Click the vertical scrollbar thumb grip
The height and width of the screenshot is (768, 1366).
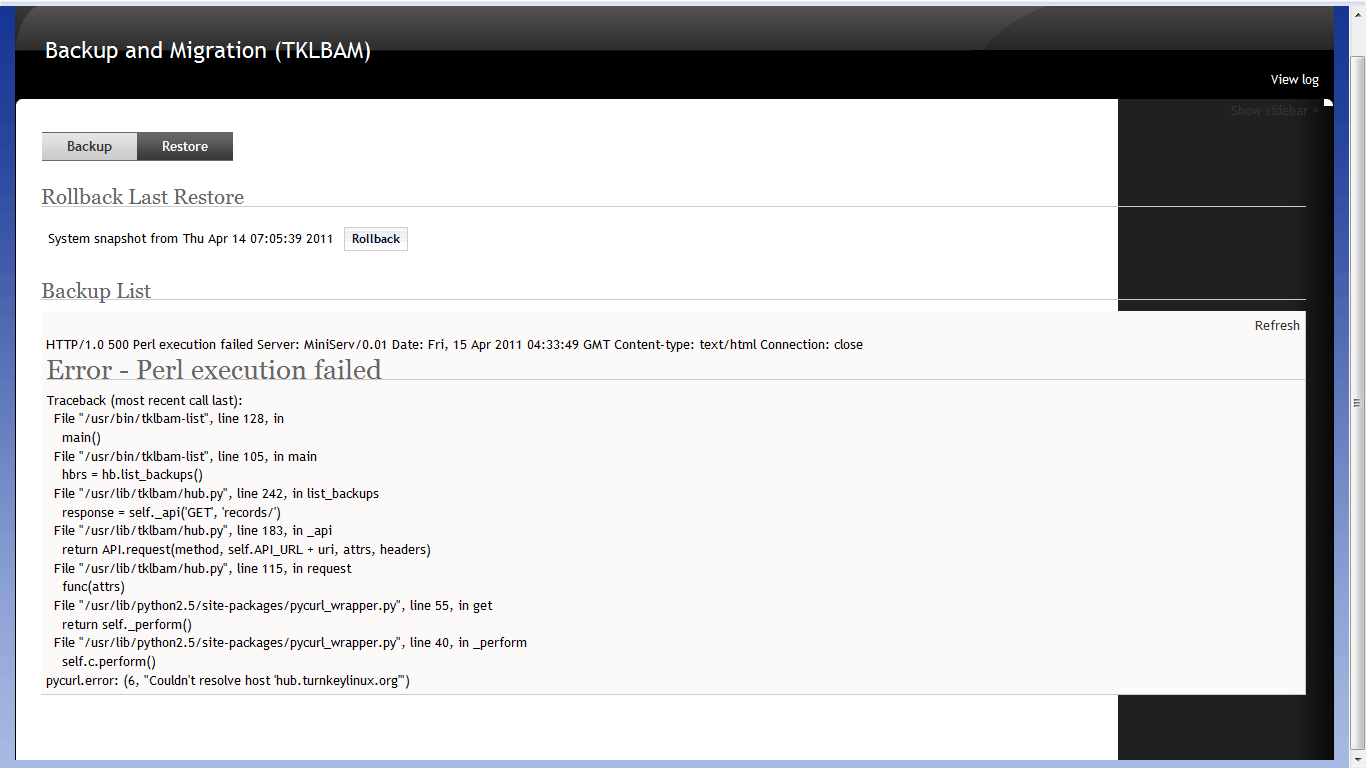click(x=1357, y=402)
